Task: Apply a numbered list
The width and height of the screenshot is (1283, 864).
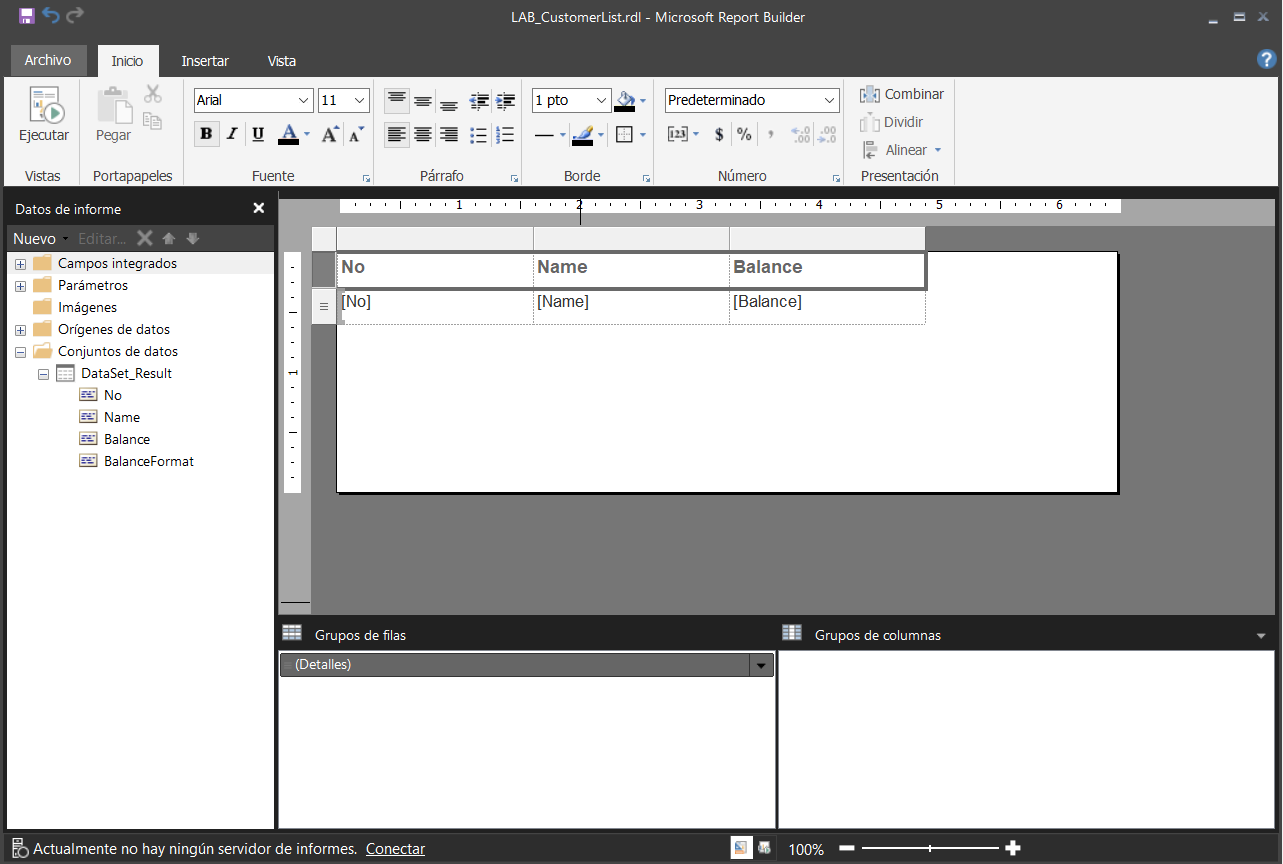Action: [x=506, y=134]
